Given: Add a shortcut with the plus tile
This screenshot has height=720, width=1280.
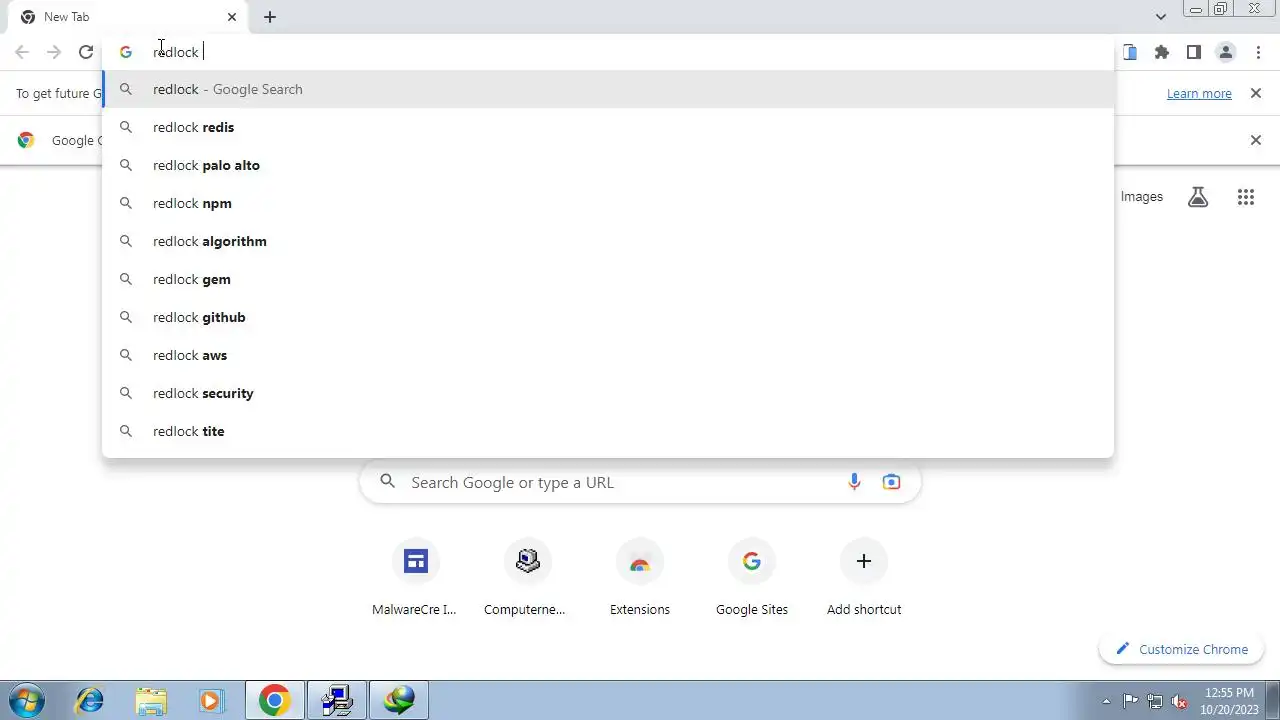Looking at the screenshot, I should pyautogui.click(x=864, y=579).
